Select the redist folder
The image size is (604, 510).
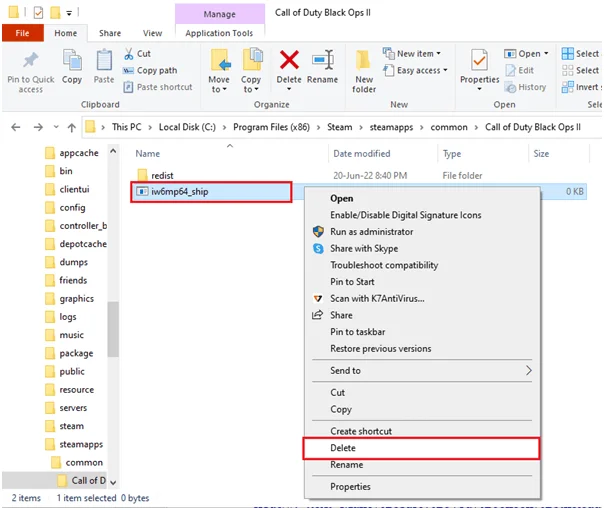tap(162, 176)
